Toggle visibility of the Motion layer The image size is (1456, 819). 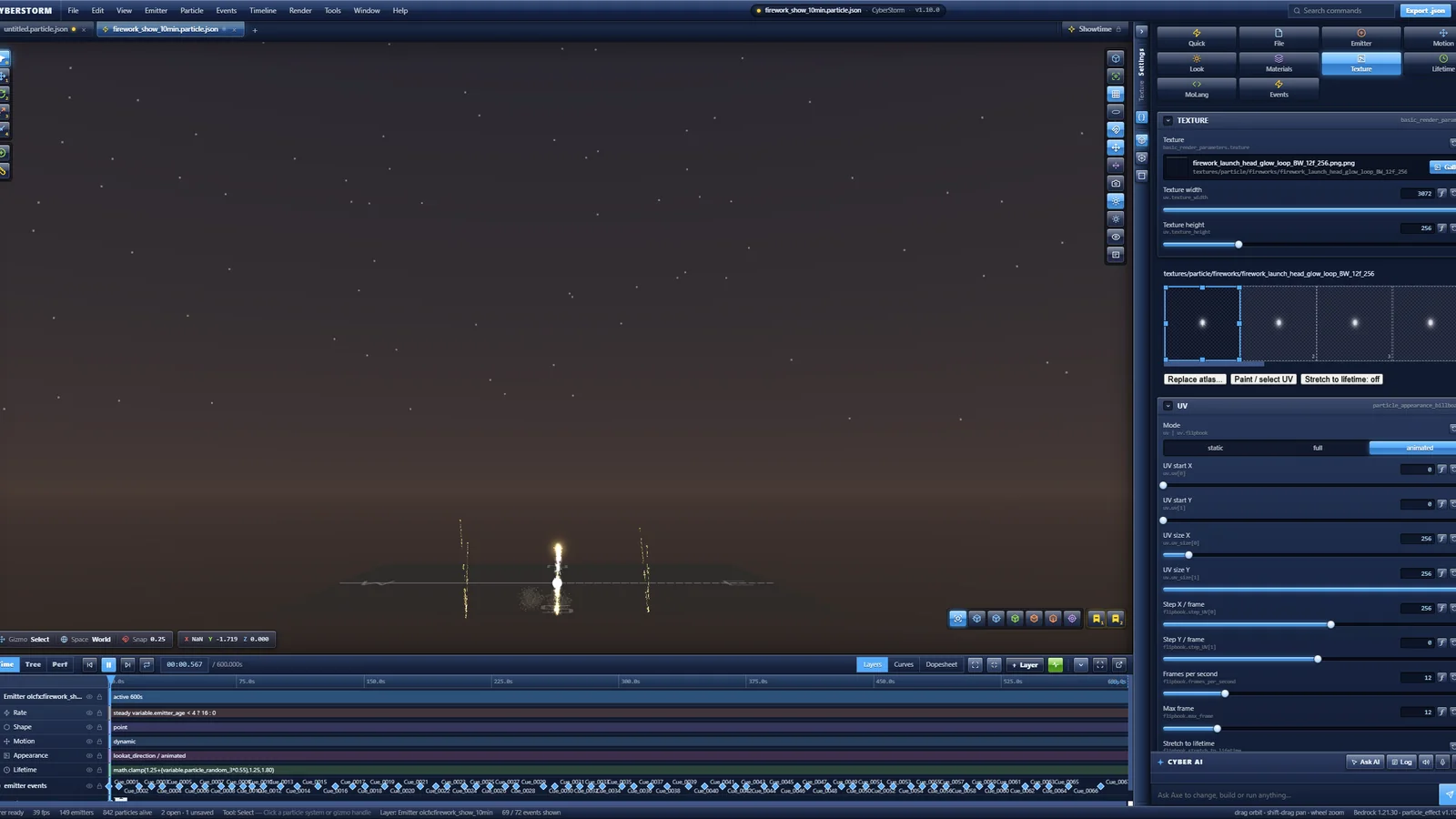(89, 742)
